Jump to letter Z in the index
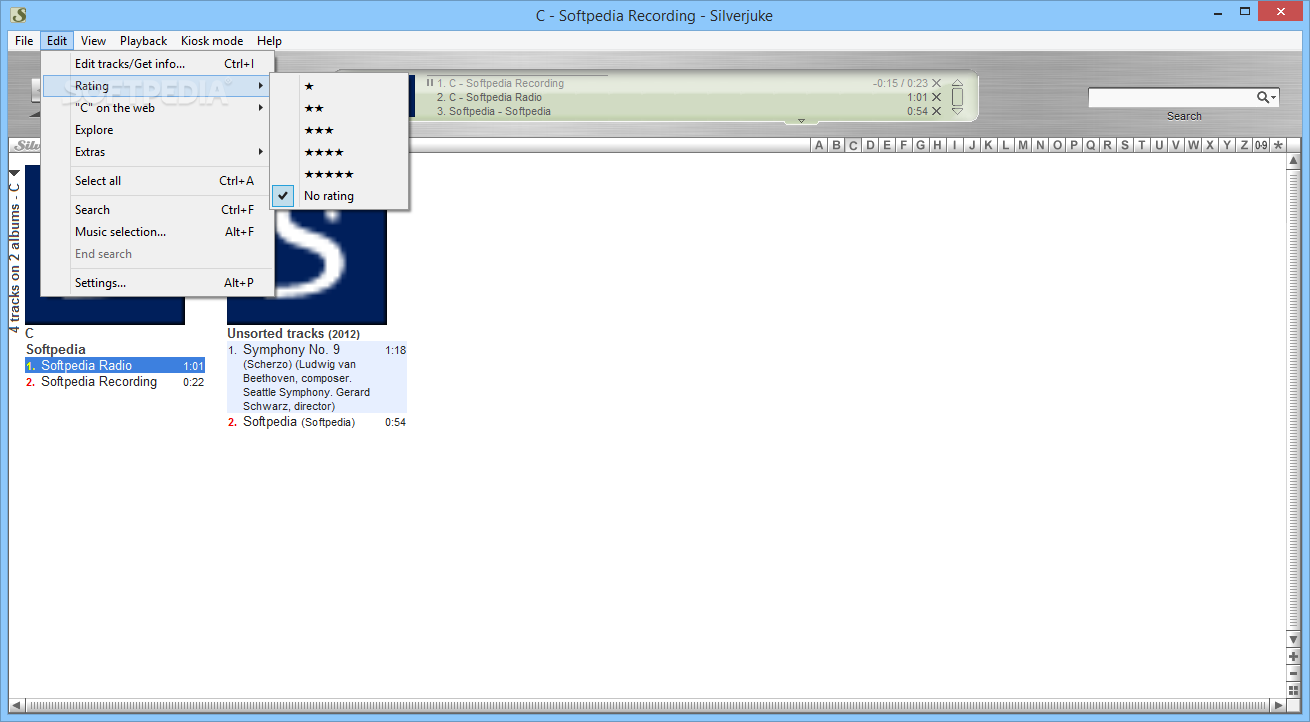Viewport: 1310px width, 722px height. click(1244, 145)
